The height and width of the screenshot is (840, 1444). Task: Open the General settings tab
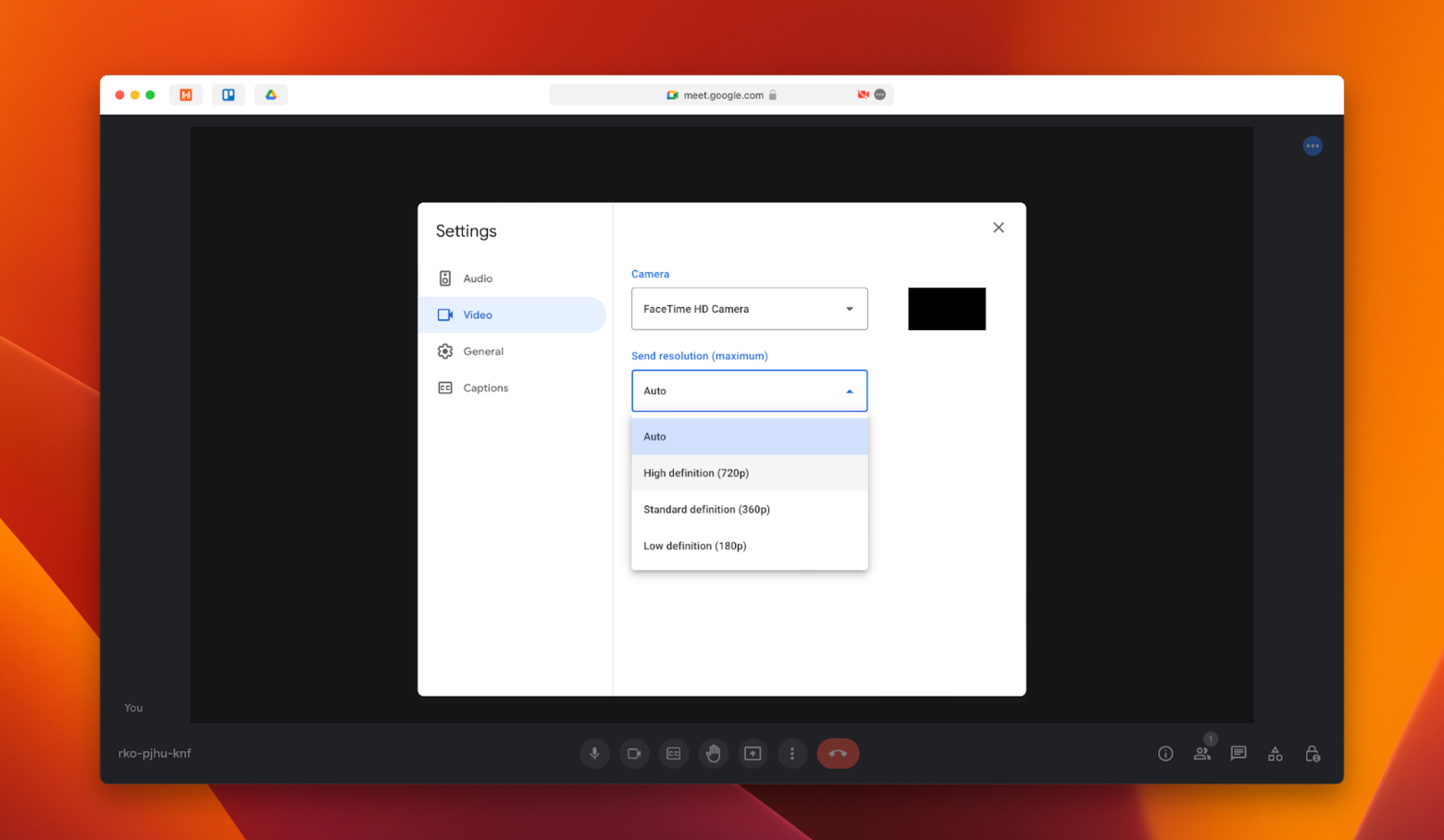(x=483, y=352)
